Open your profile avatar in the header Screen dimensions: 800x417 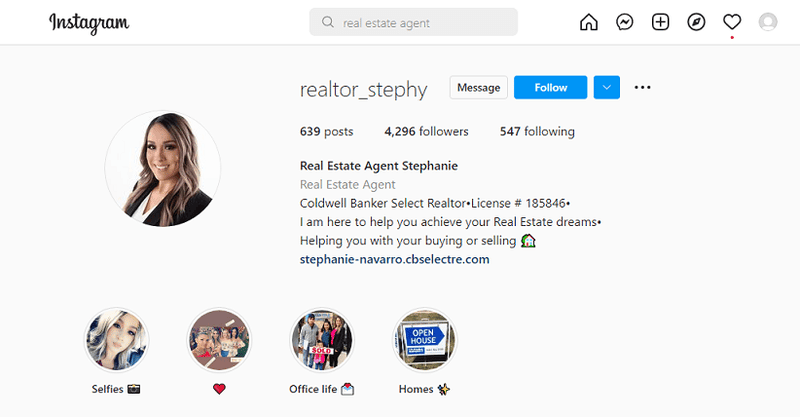tap(767, 22)
